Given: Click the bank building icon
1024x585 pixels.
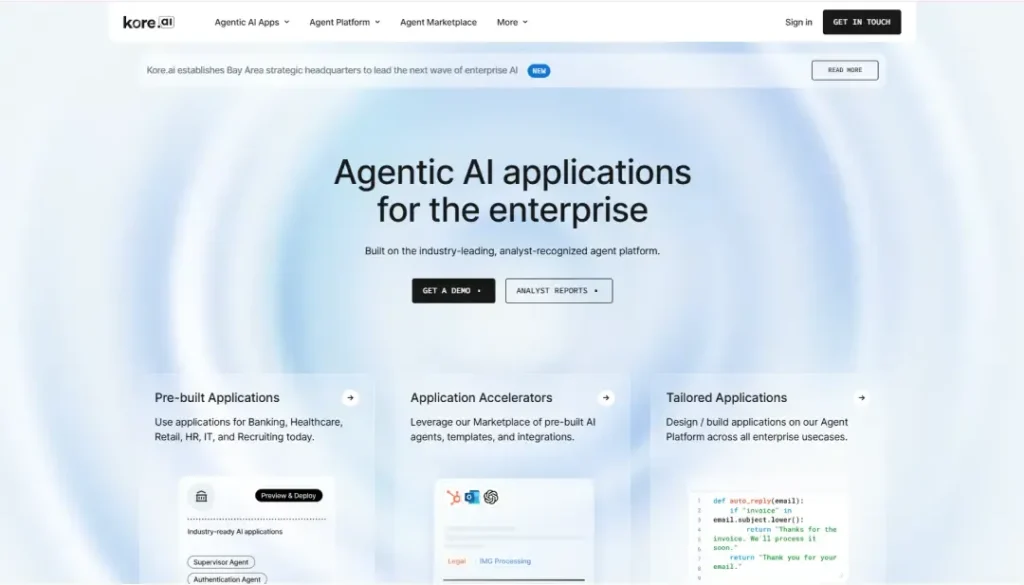Looking at the screenshot, I should click(x=201, y=496).
